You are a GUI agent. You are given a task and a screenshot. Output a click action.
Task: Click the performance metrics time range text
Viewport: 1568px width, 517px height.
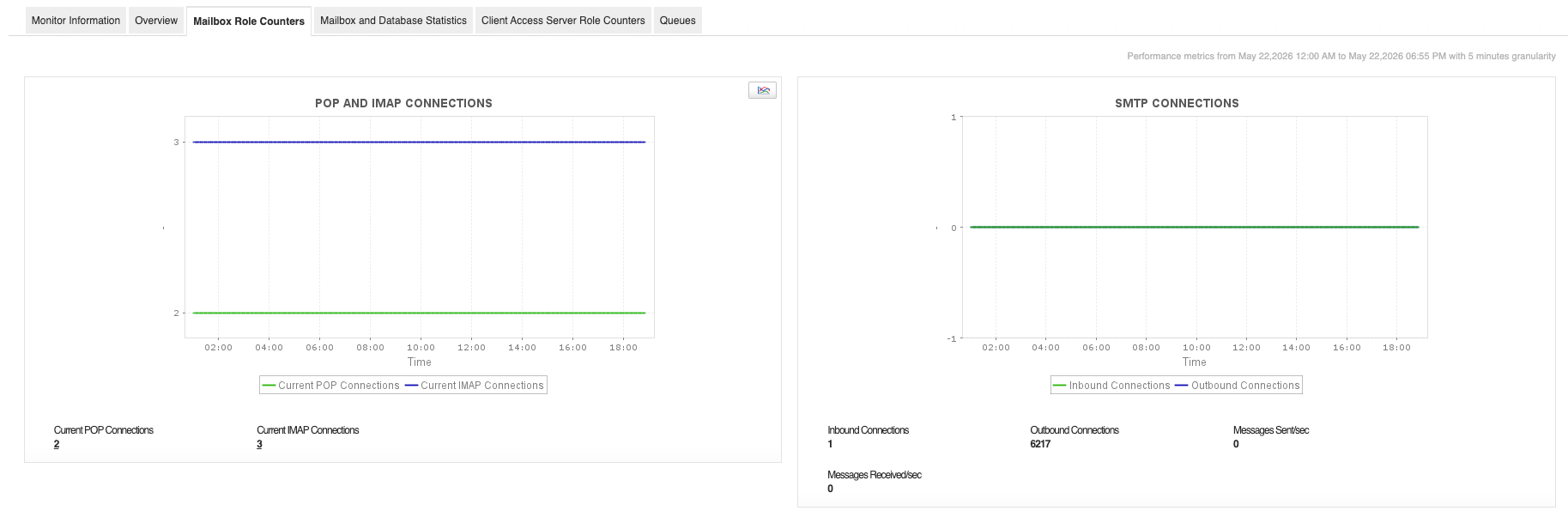pos(1341,56)
